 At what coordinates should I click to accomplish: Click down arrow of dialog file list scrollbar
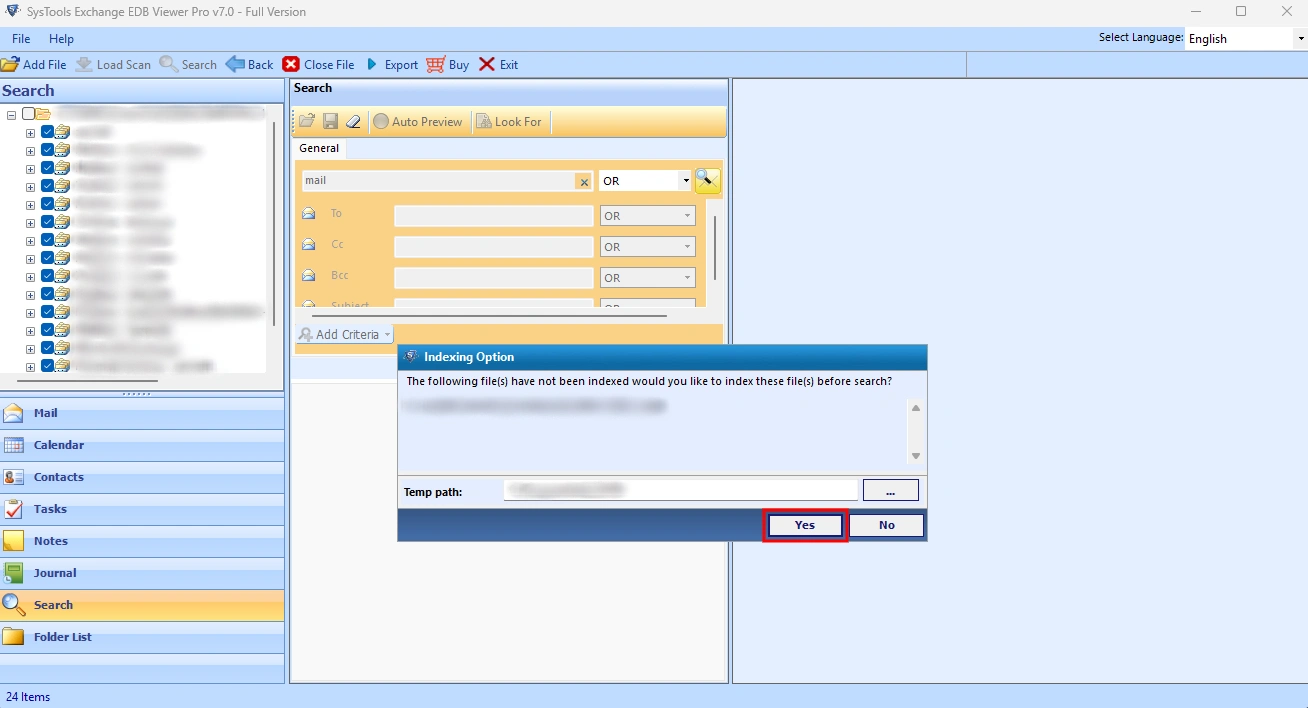coord(915,456)
